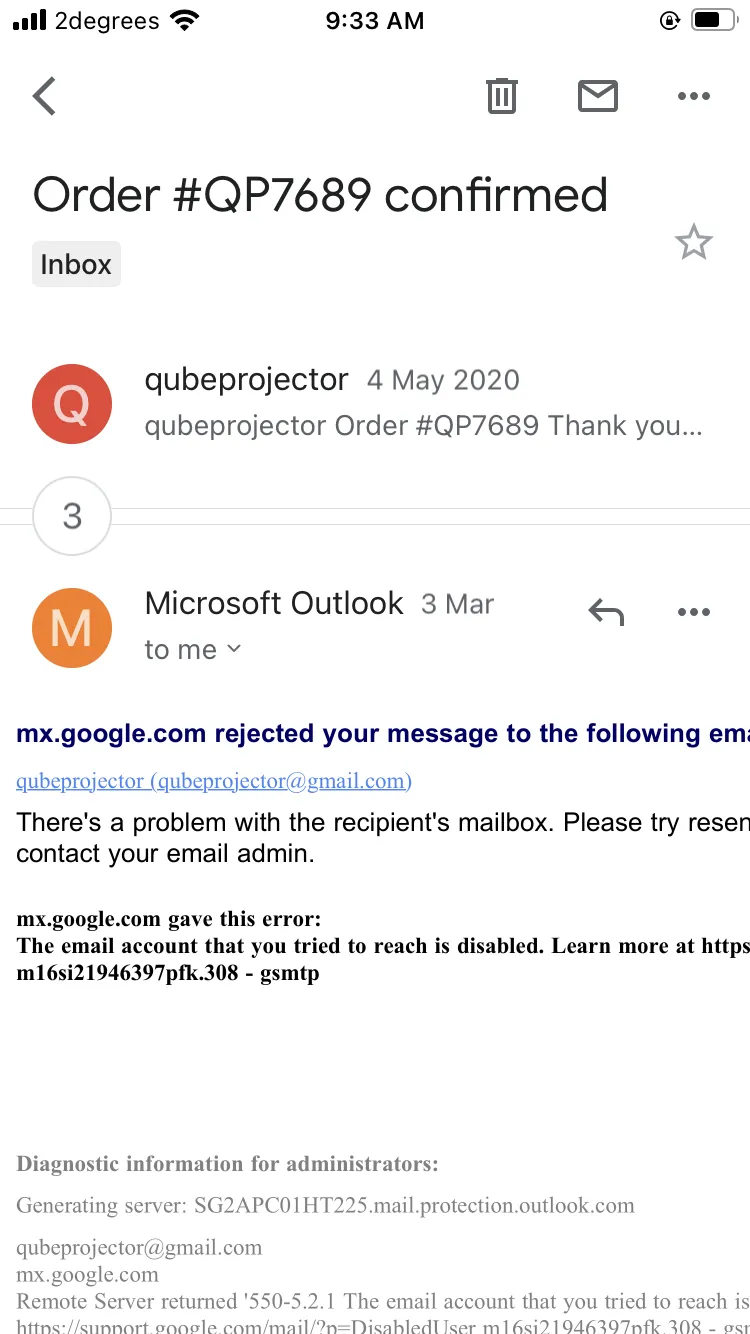Reply to Microsoft Outlook message
750x1334 pixels.
[606, 611]
